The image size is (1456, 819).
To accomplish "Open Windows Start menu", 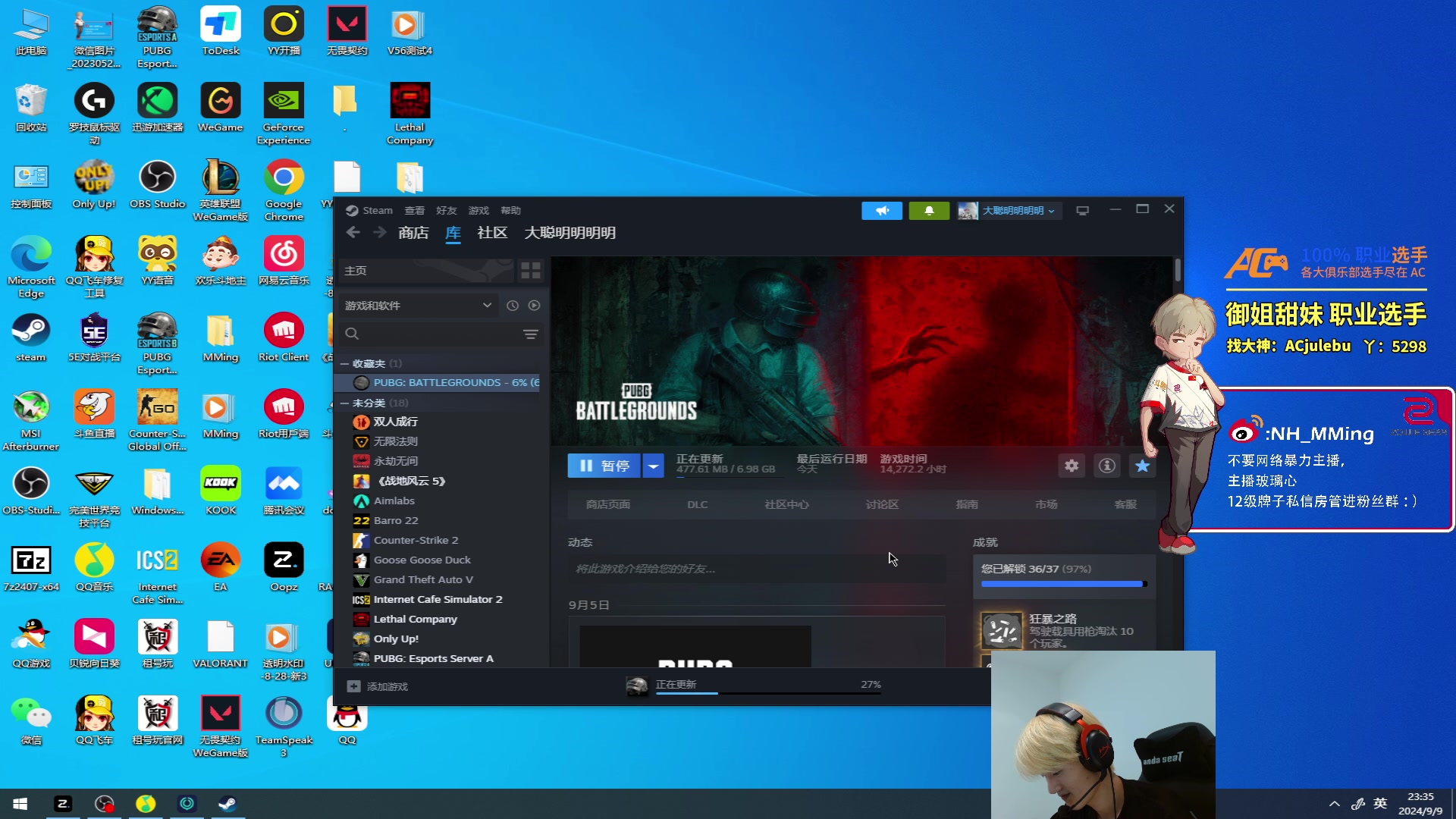I will coord(20,804).
